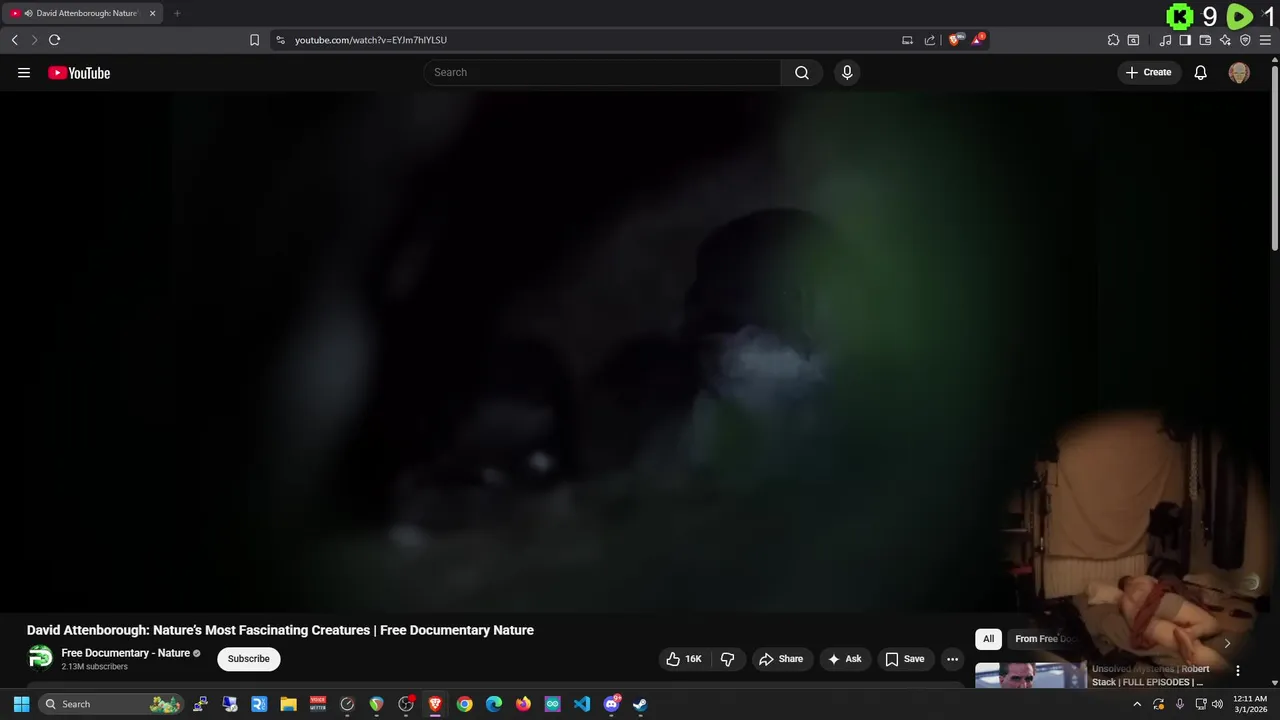Reload the current page
Image resolution: width=1280 pixels, height=720 pixels.
tap(54, 40)
